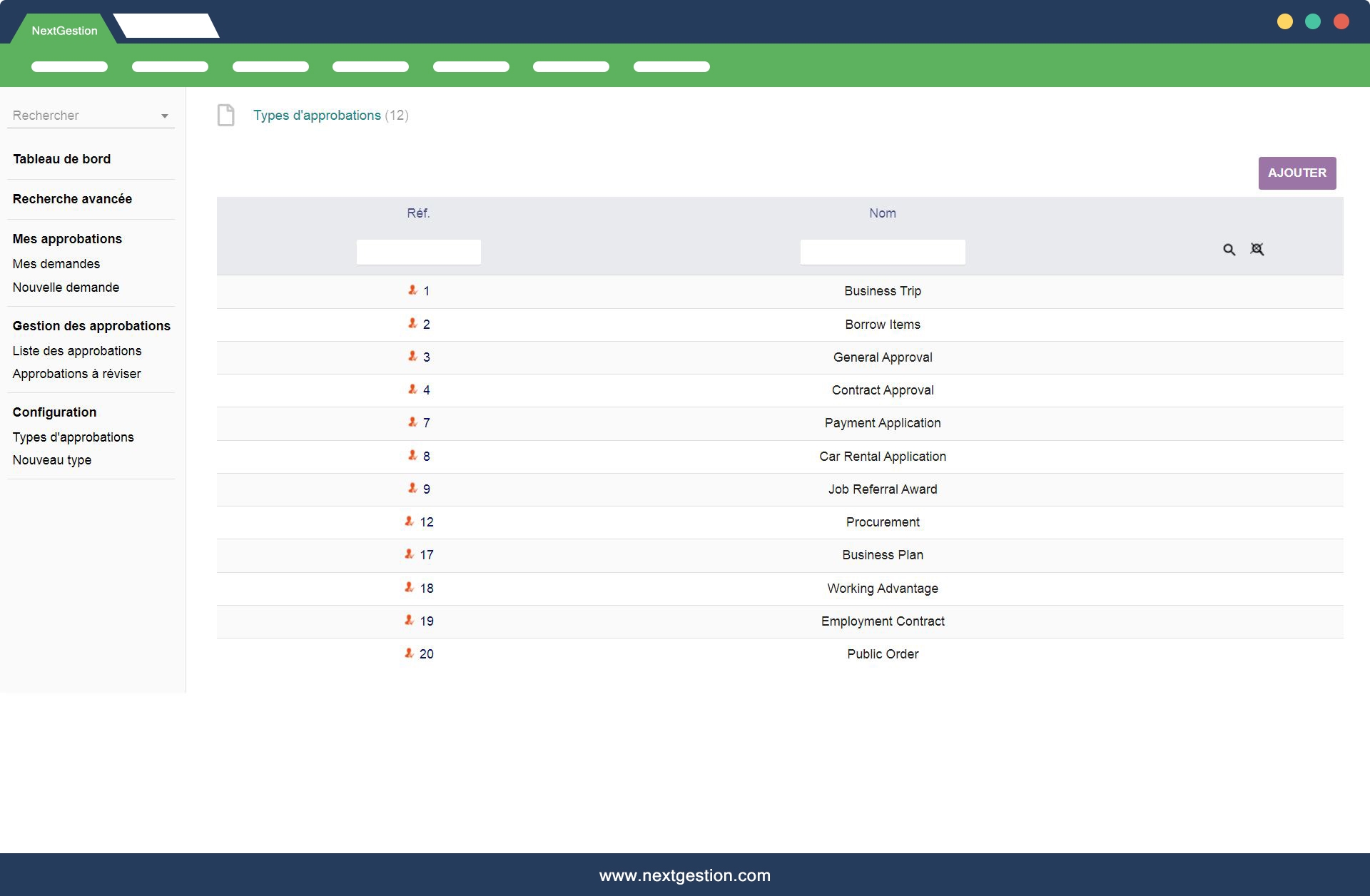Click Approbations à réviser link
The image size is (1370, 896).
click(x=76, y=374)
